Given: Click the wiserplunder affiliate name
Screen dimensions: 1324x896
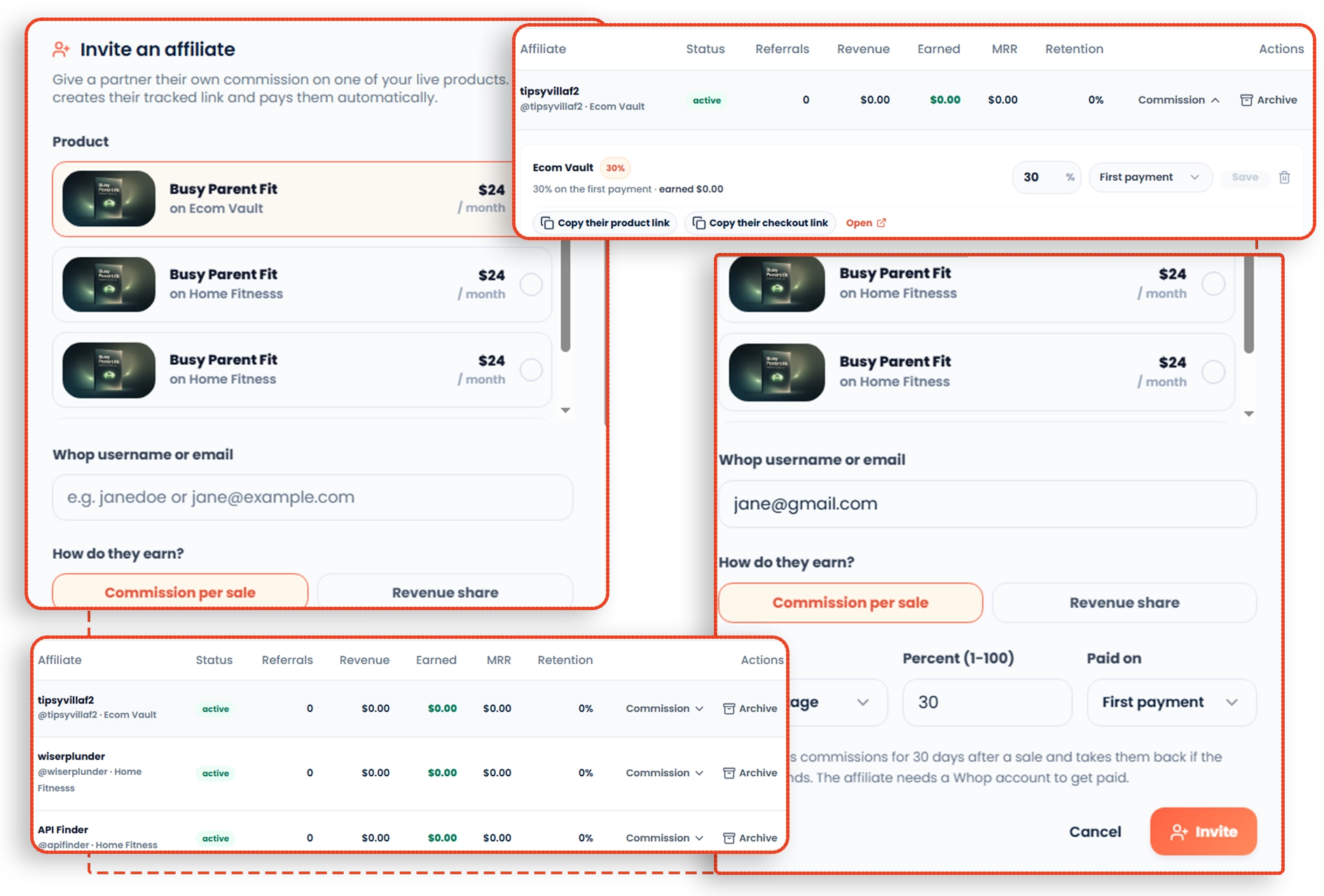Looking at the screenshot, I should pos(71,756).
